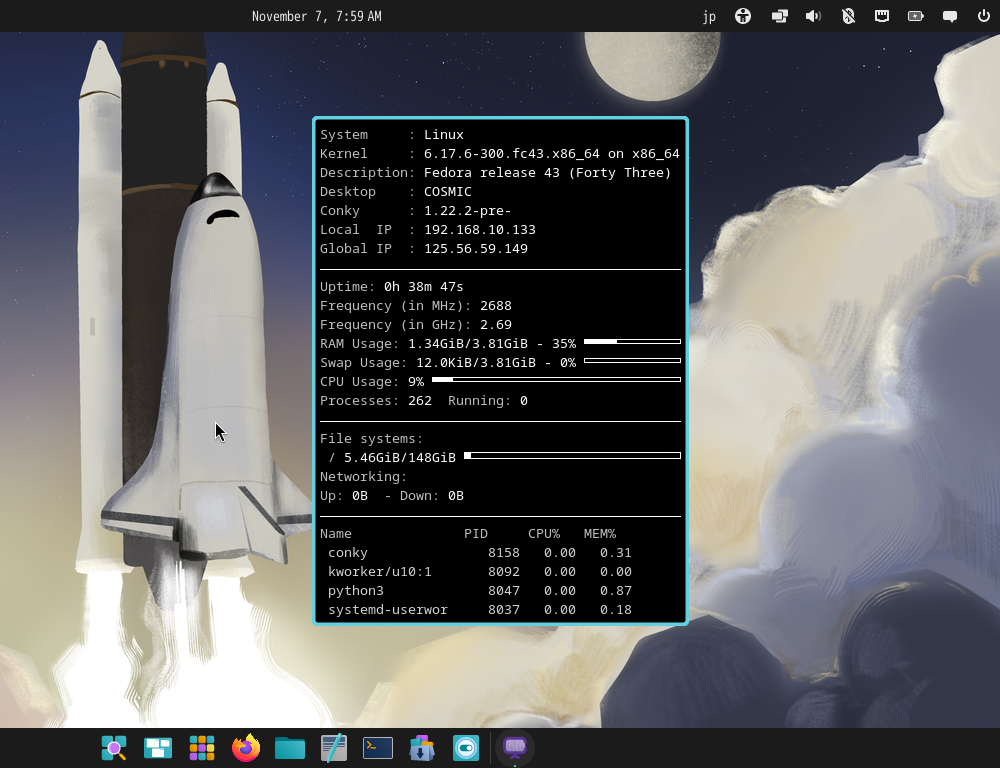
Task: Open the notifications applet
Action: 950,16
